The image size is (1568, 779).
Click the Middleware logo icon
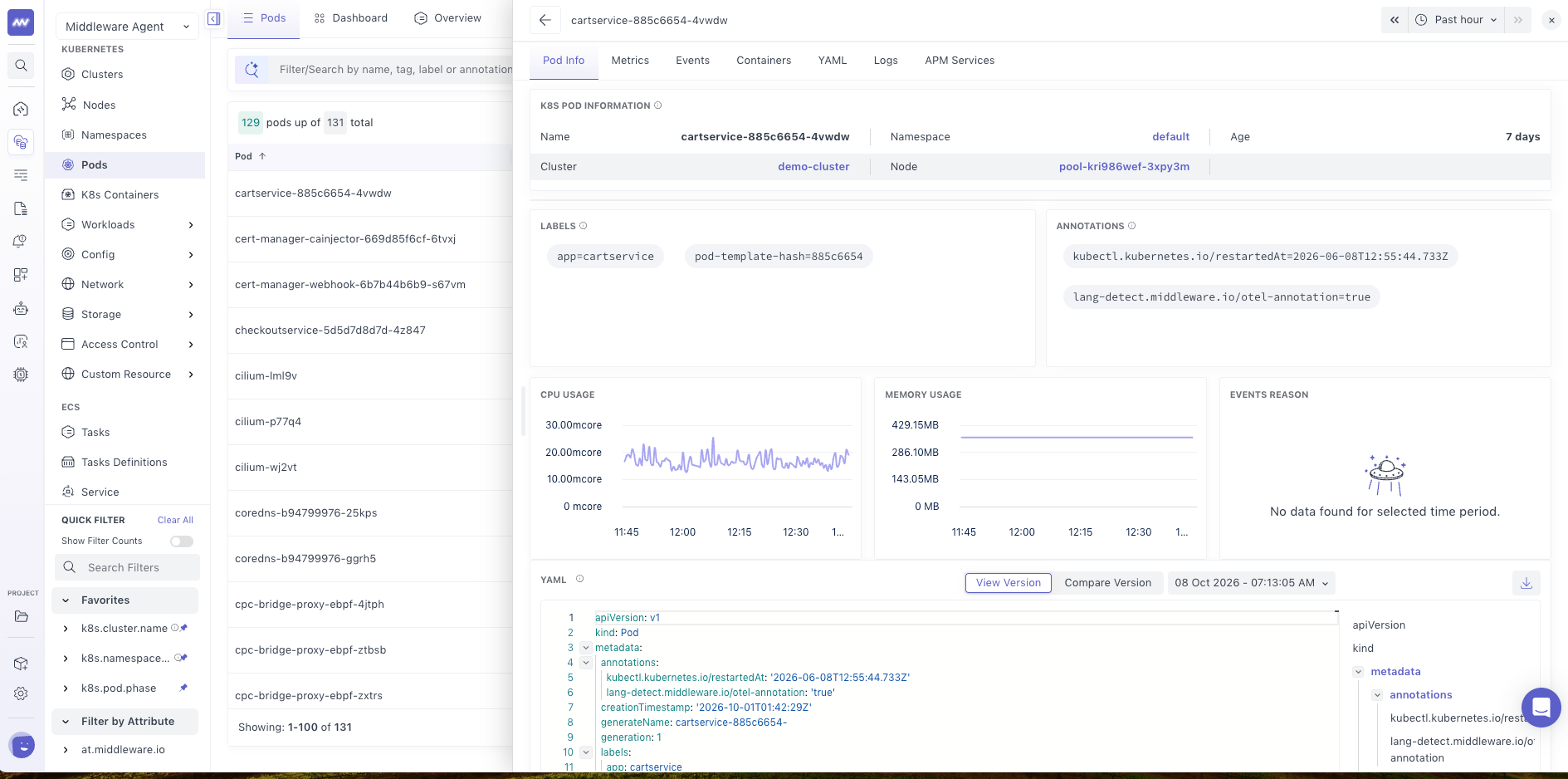[21, 22]
